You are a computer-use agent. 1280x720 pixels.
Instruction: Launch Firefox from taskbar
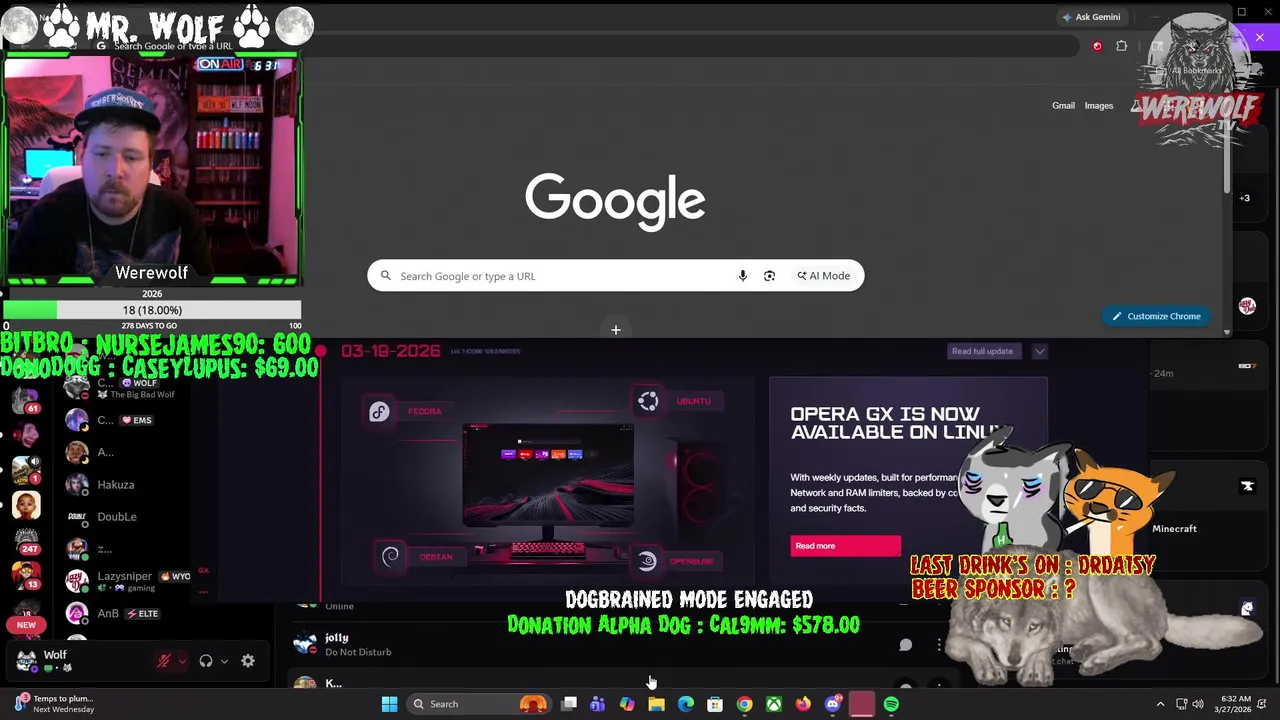pyautogui.click(x=803, y=704)
